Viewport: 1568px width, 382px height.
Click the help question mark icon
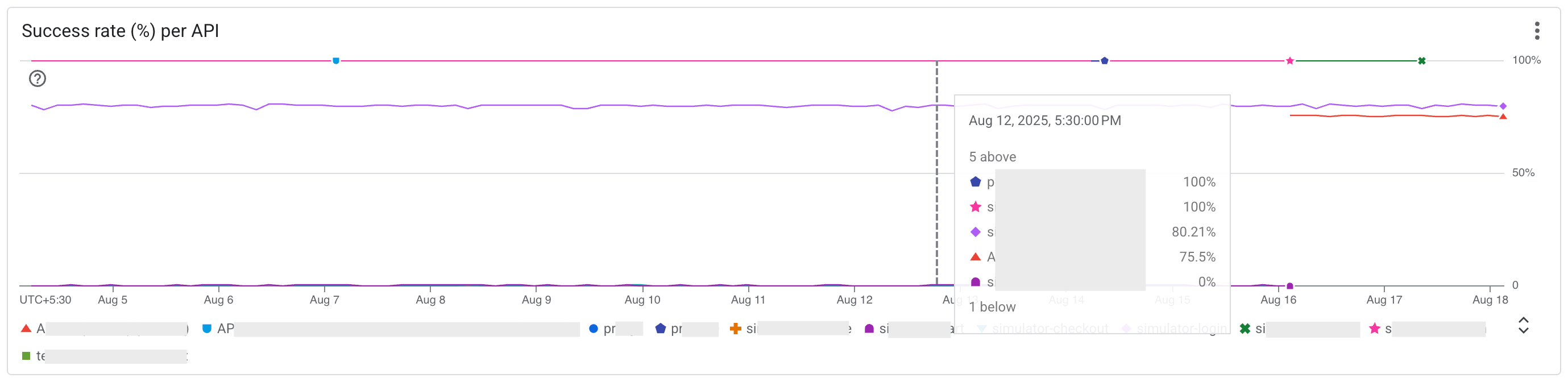coord(36,79)
